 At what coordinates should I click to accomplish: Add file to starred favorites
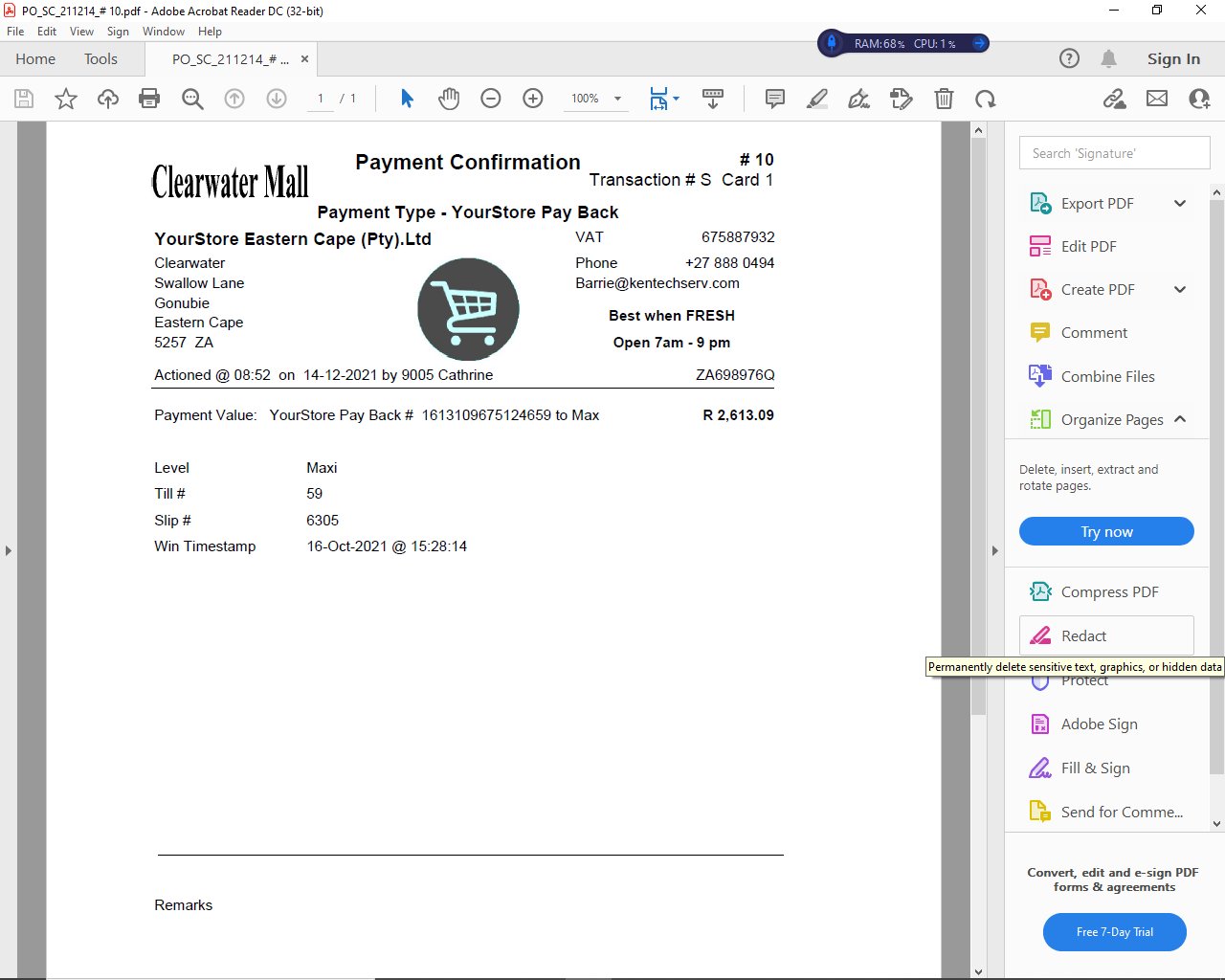[x=66, y=99]
